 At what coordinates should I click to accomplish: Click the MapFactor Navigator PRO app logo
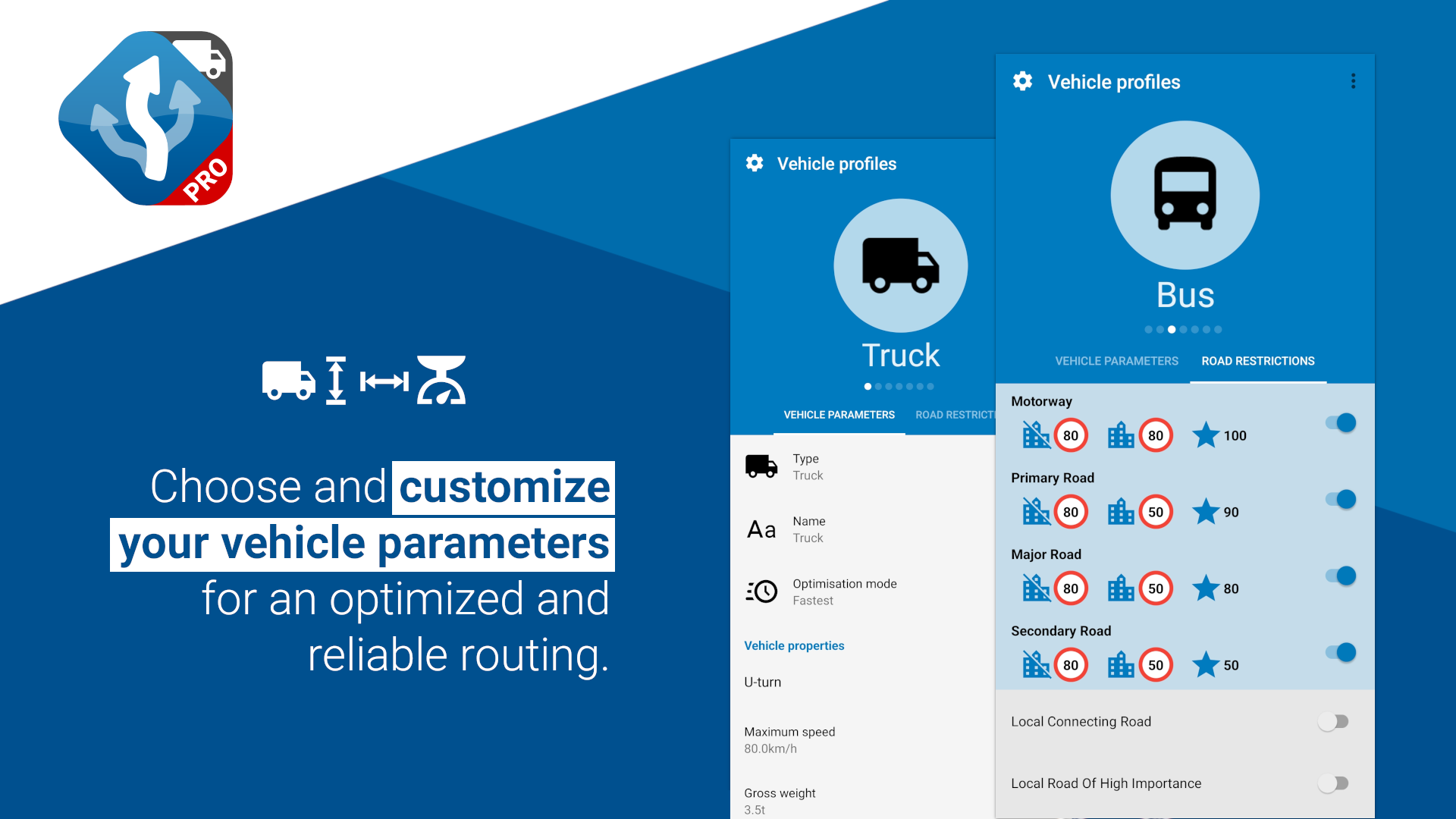[146, 118]
